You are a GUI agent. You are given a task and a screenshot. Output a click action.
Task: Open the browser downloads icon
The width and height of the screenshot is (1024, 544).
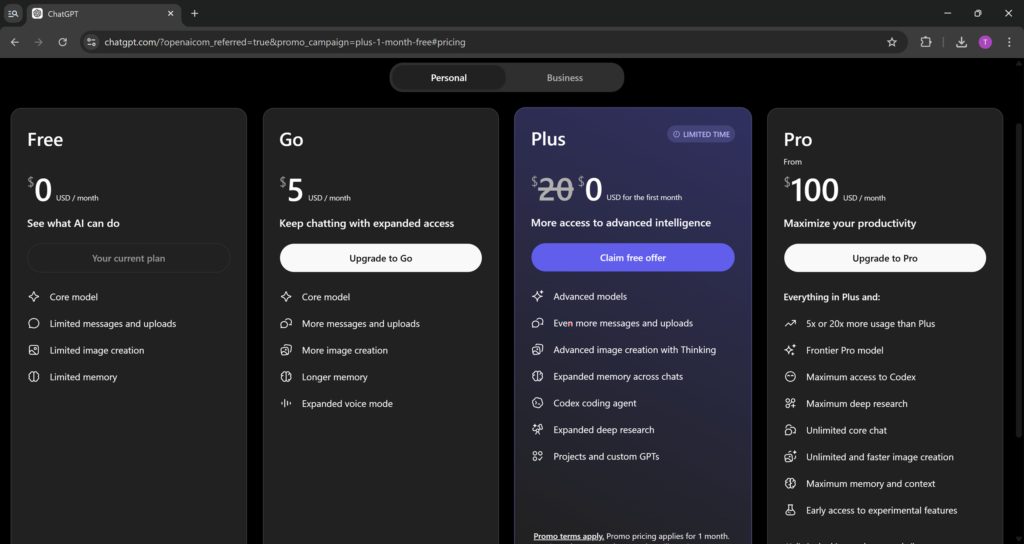coord(961,42)
